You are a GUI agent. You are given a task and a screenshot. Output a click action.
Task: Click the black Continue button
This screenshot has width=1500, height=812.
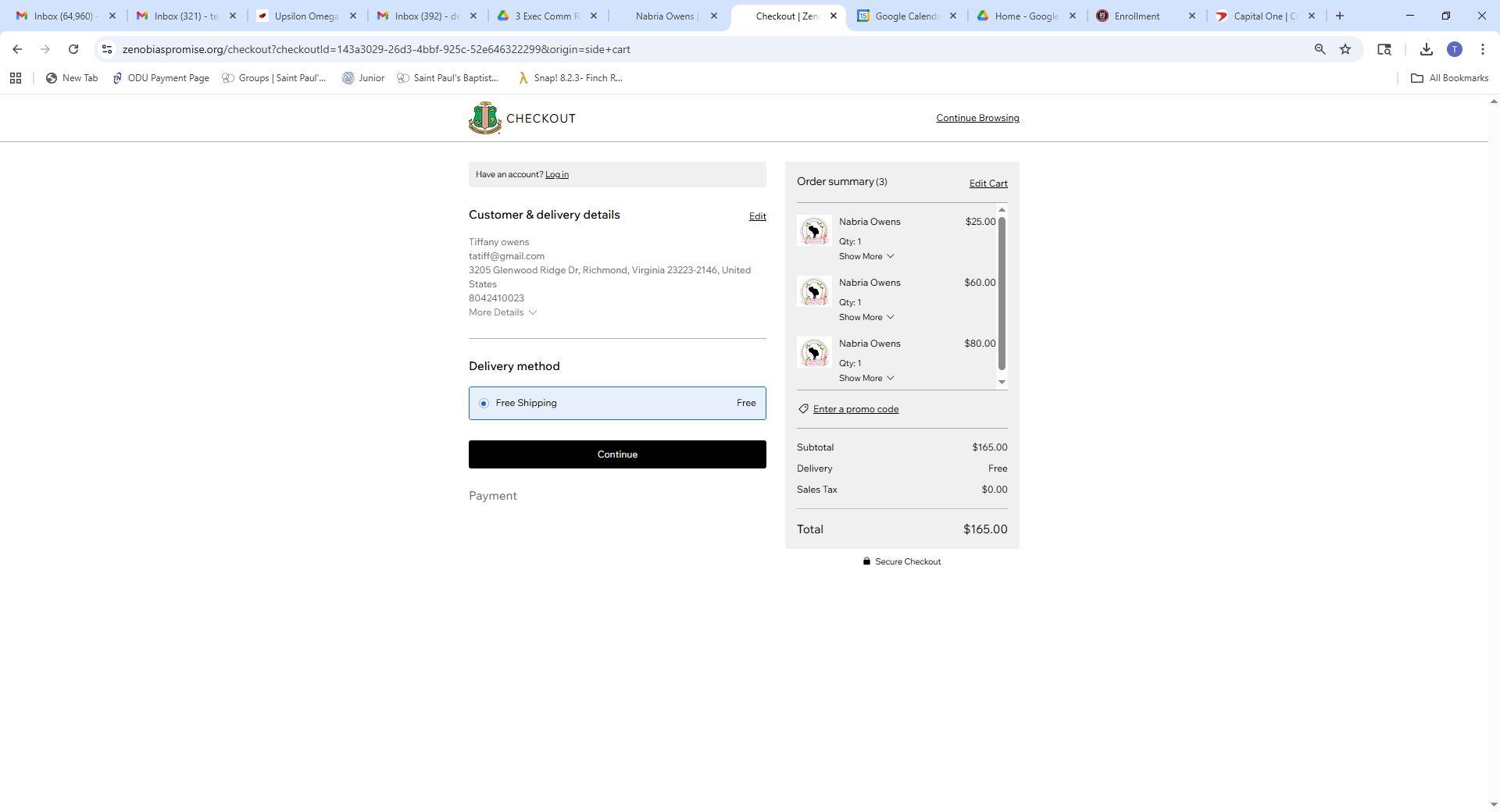coord(617,454)
